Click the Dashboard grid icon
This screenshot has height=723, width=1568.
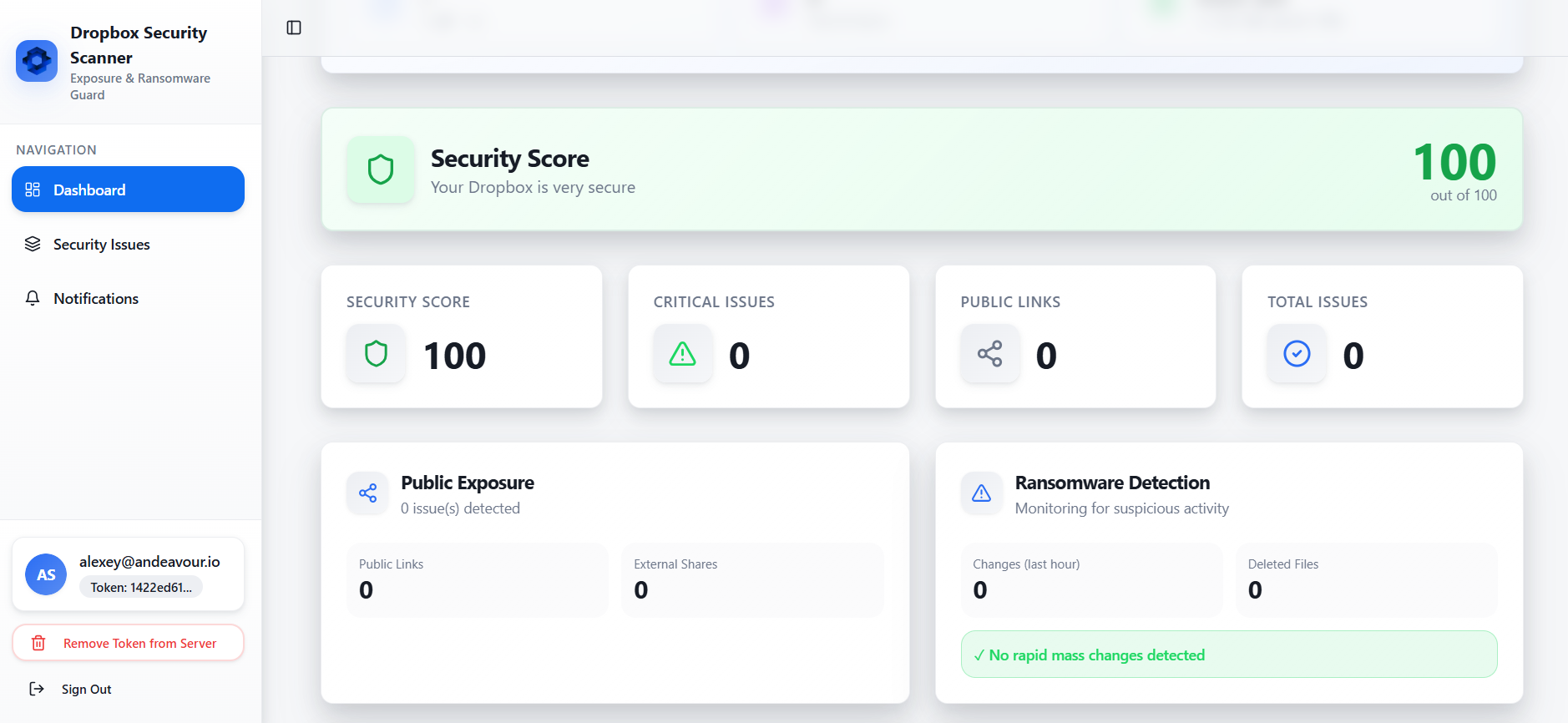(x=33, y=190)
